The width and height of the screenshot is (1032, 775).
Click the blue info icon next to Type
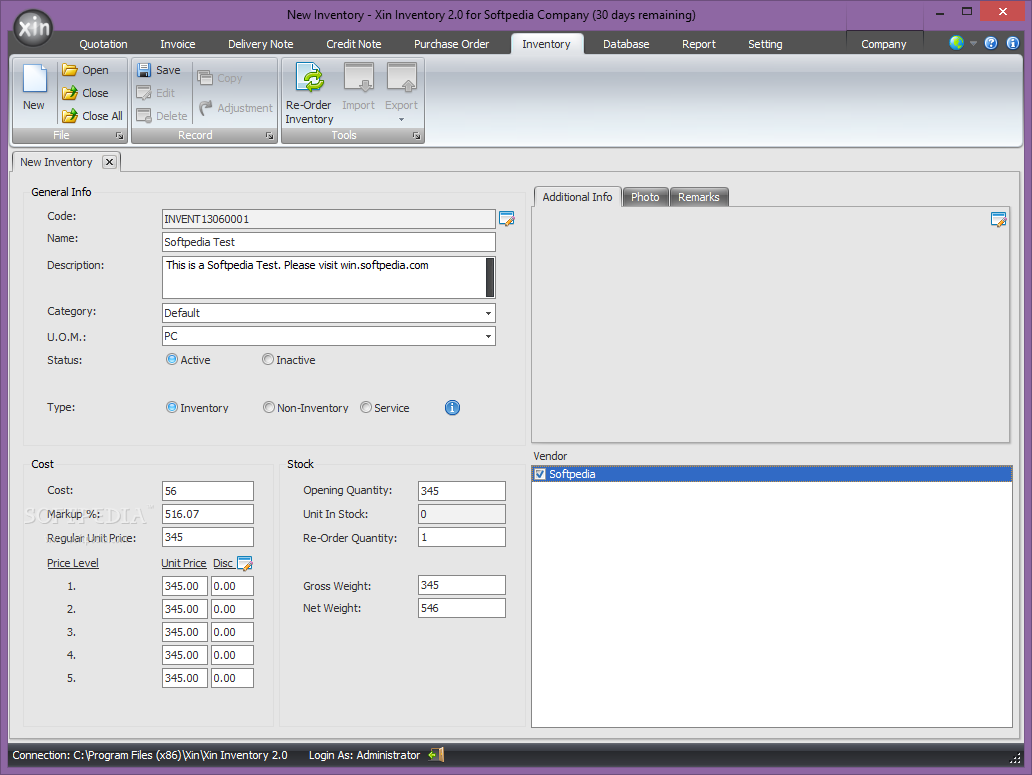click(x=452, y=408)
